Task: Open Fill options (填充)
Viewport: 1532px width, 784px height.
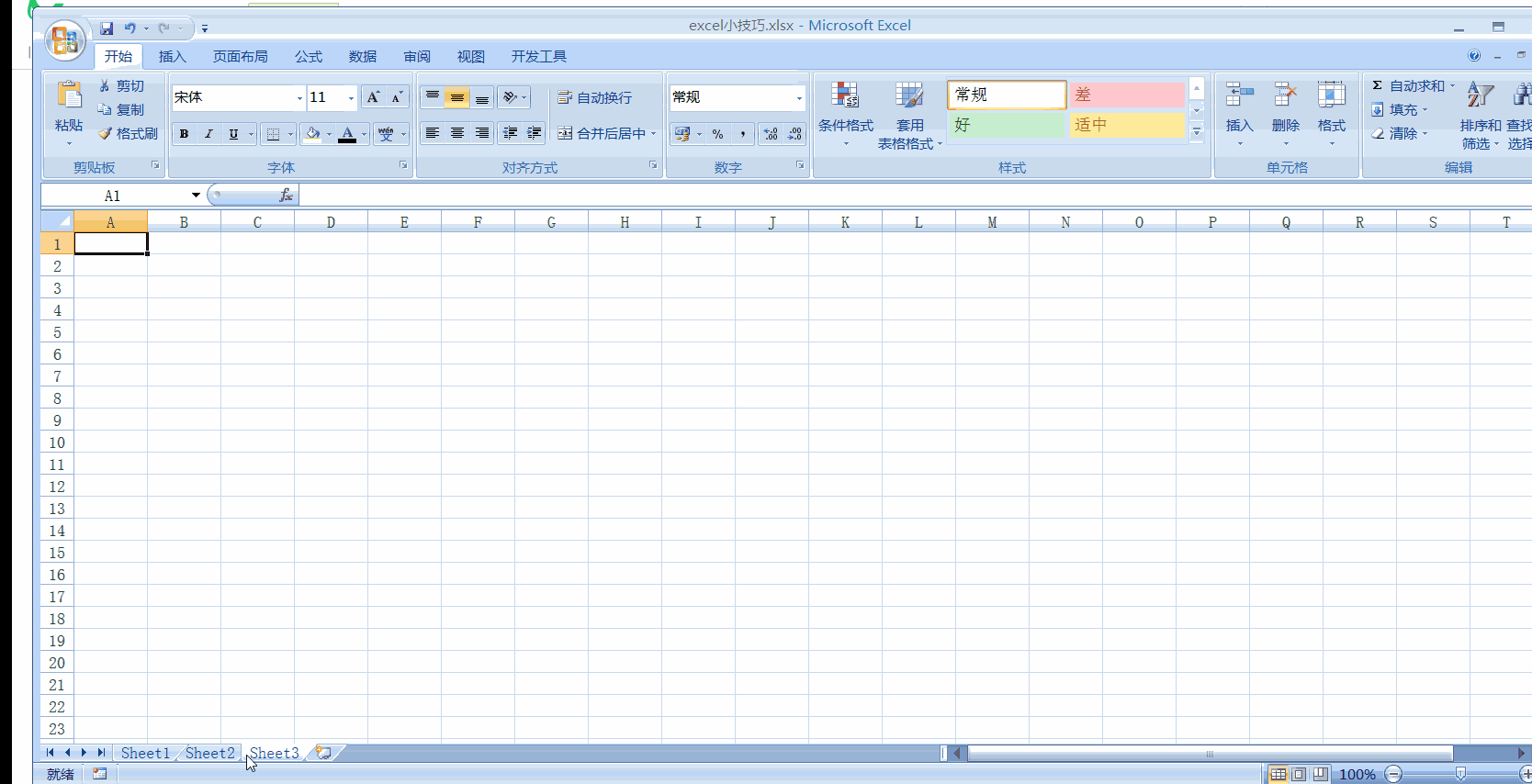Action: pyautogui.click(x=1400, y=109)
